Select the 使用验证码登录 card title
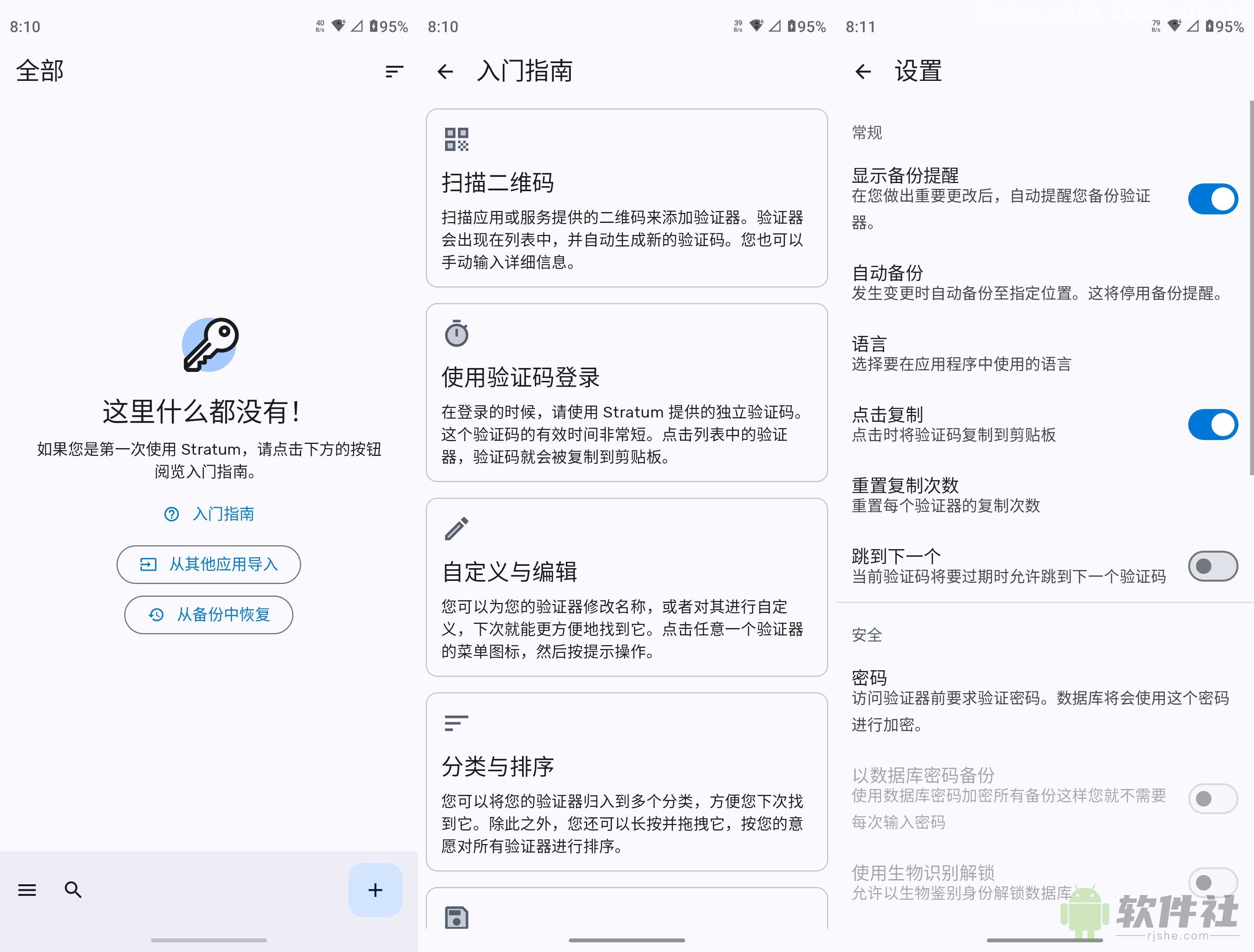 pos(521,377)
